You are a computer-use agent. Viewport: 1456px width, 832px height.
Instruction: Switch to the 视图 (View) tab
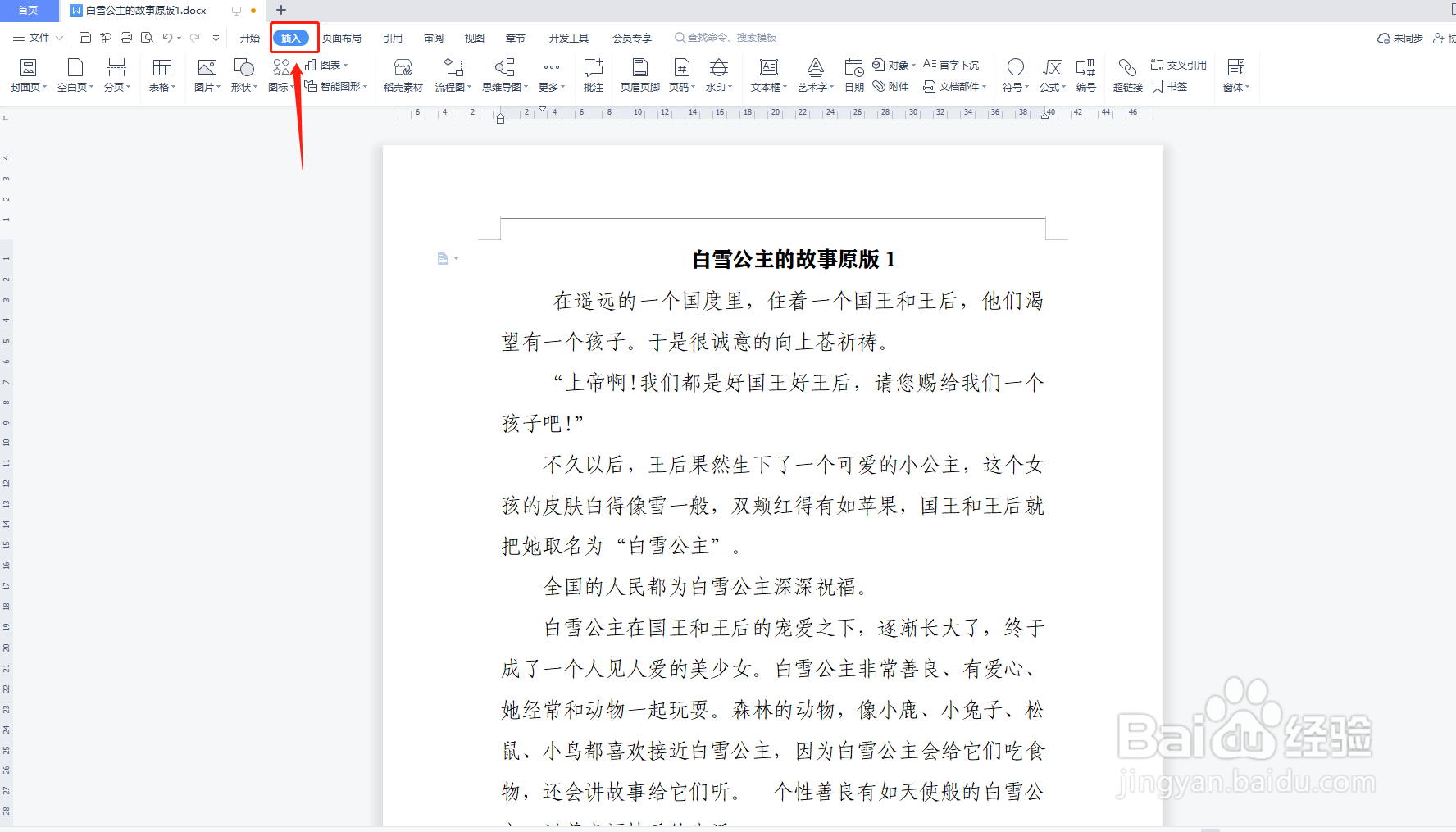[475, 38]
